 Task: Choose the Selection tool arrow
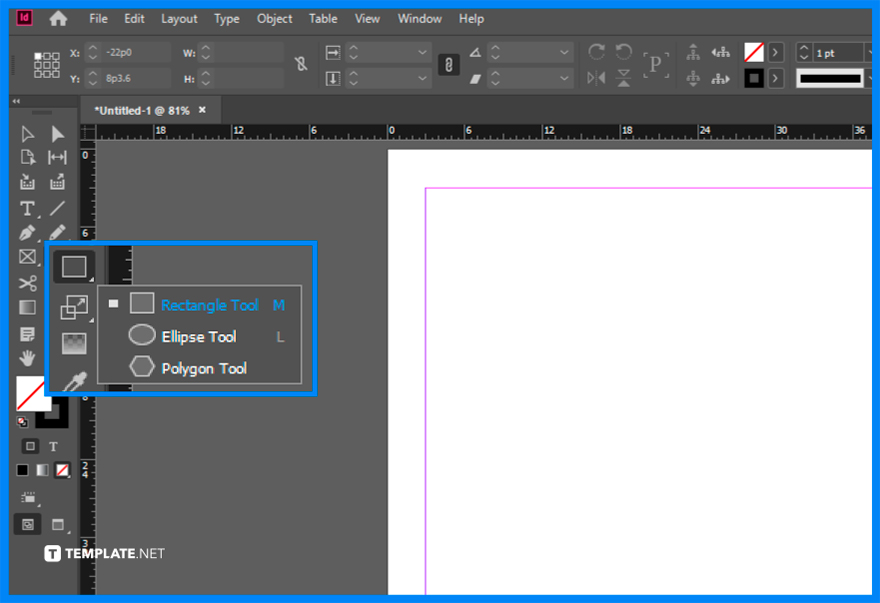[26, 132]
